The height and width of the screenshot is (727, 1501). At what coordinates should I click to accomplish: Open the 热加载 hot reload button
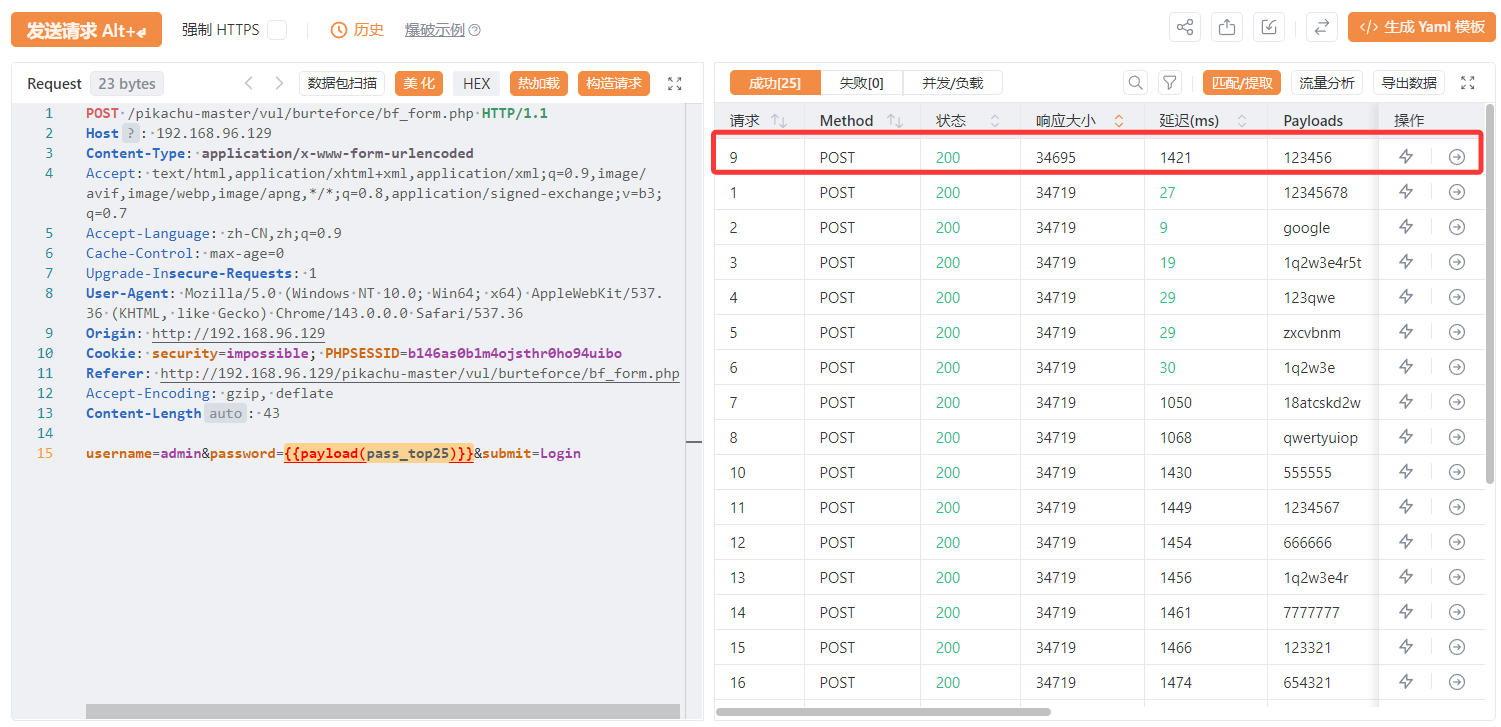coord(539,83)
